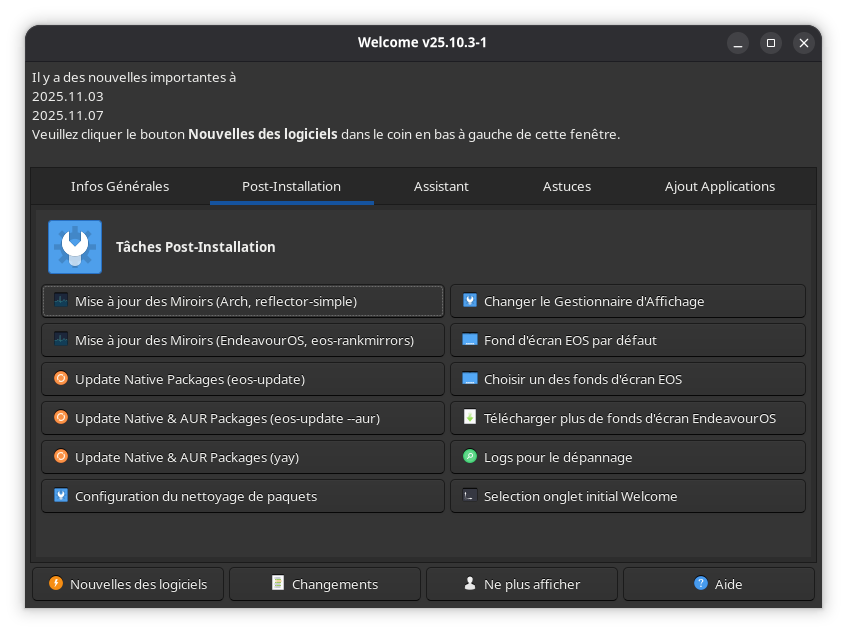Open the Assistant tab

coord(441,186)
